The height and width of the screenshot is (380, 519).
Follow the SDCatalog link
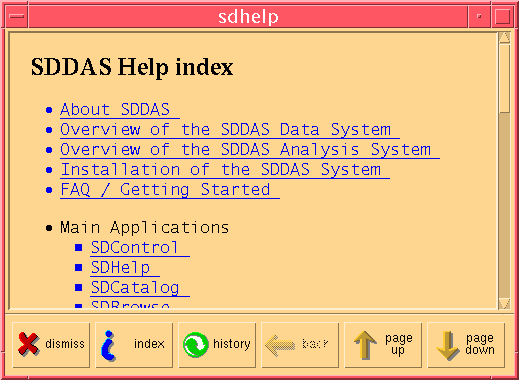click(140, 288)
